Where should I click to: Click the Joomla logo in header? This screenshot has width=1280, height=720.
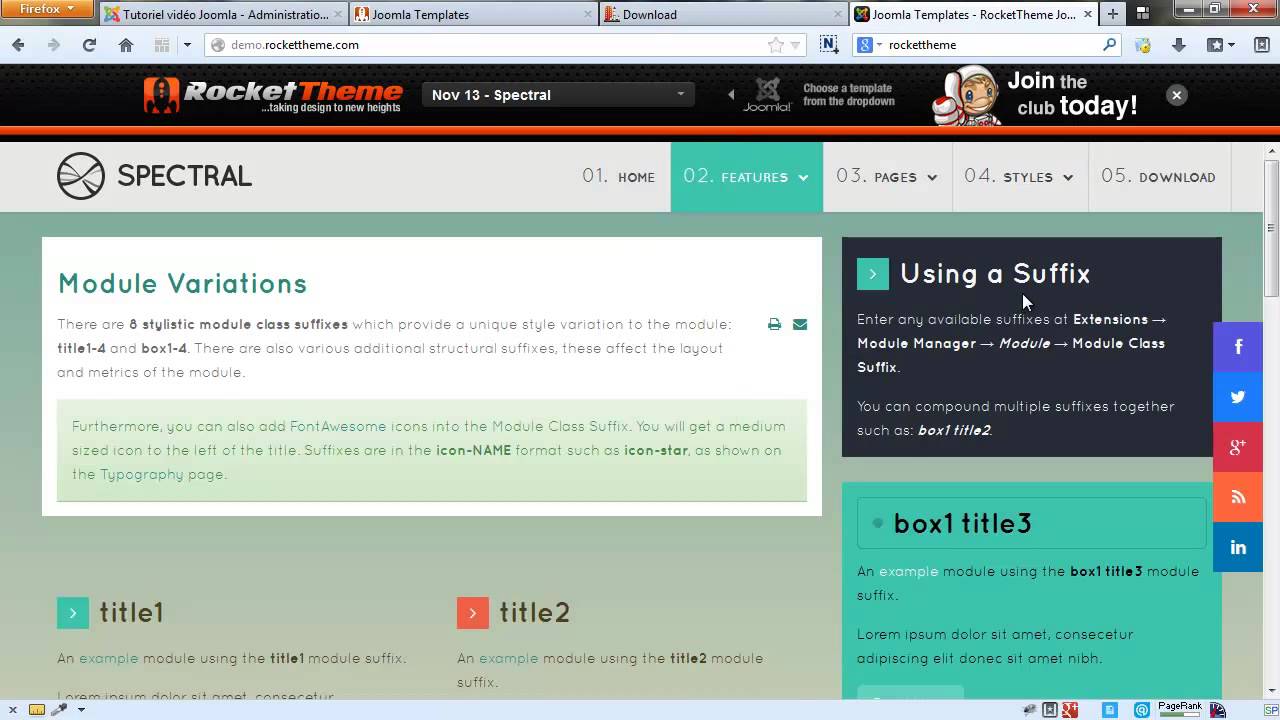coord(767,95)
